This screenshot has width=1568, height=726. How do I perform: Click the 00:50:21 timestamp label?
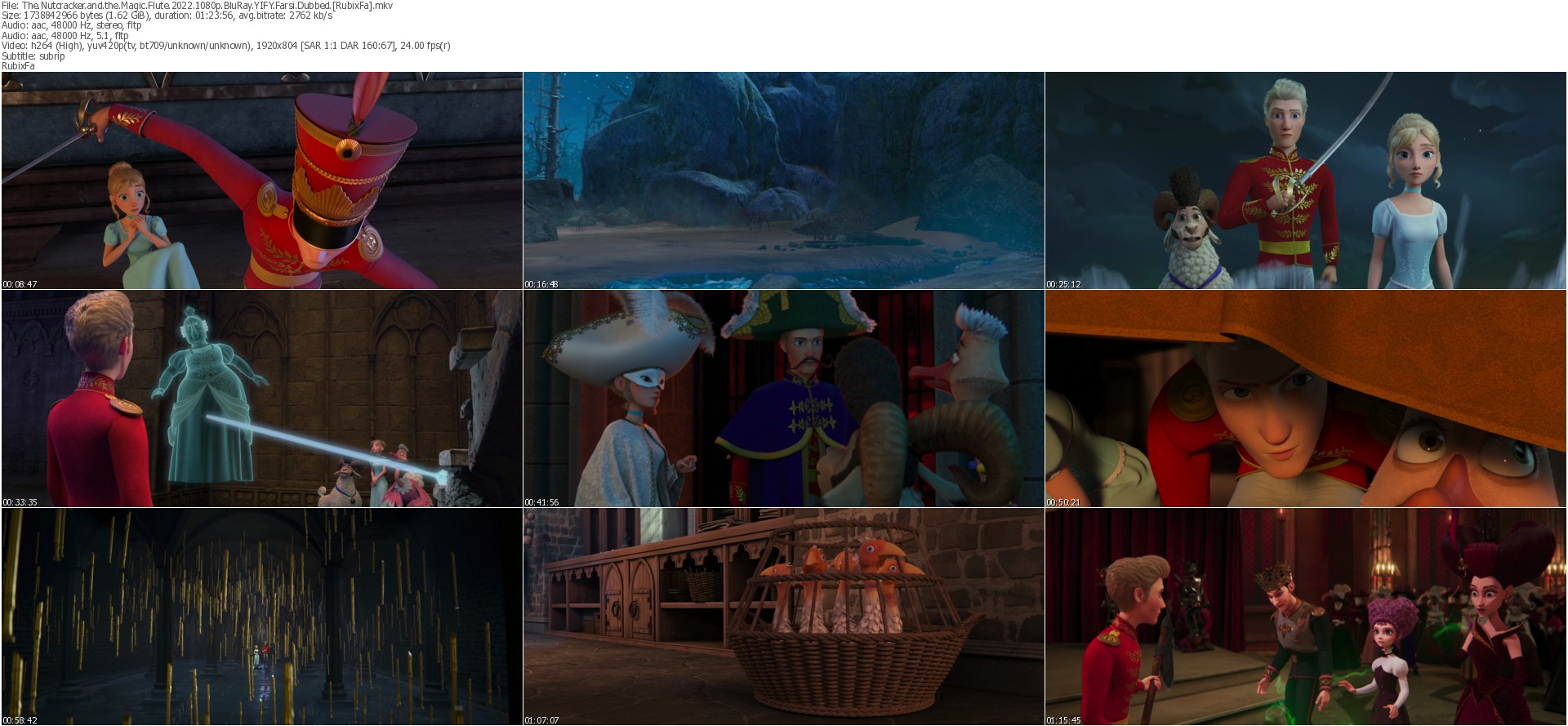click(1063, 502)
